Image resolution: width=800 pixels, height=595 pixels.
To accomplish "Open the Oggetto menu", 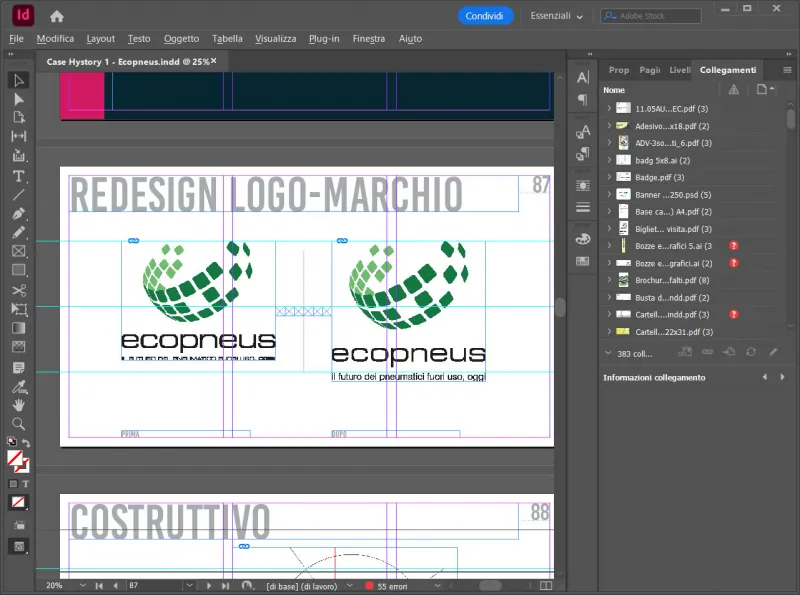I will [181, 39].
